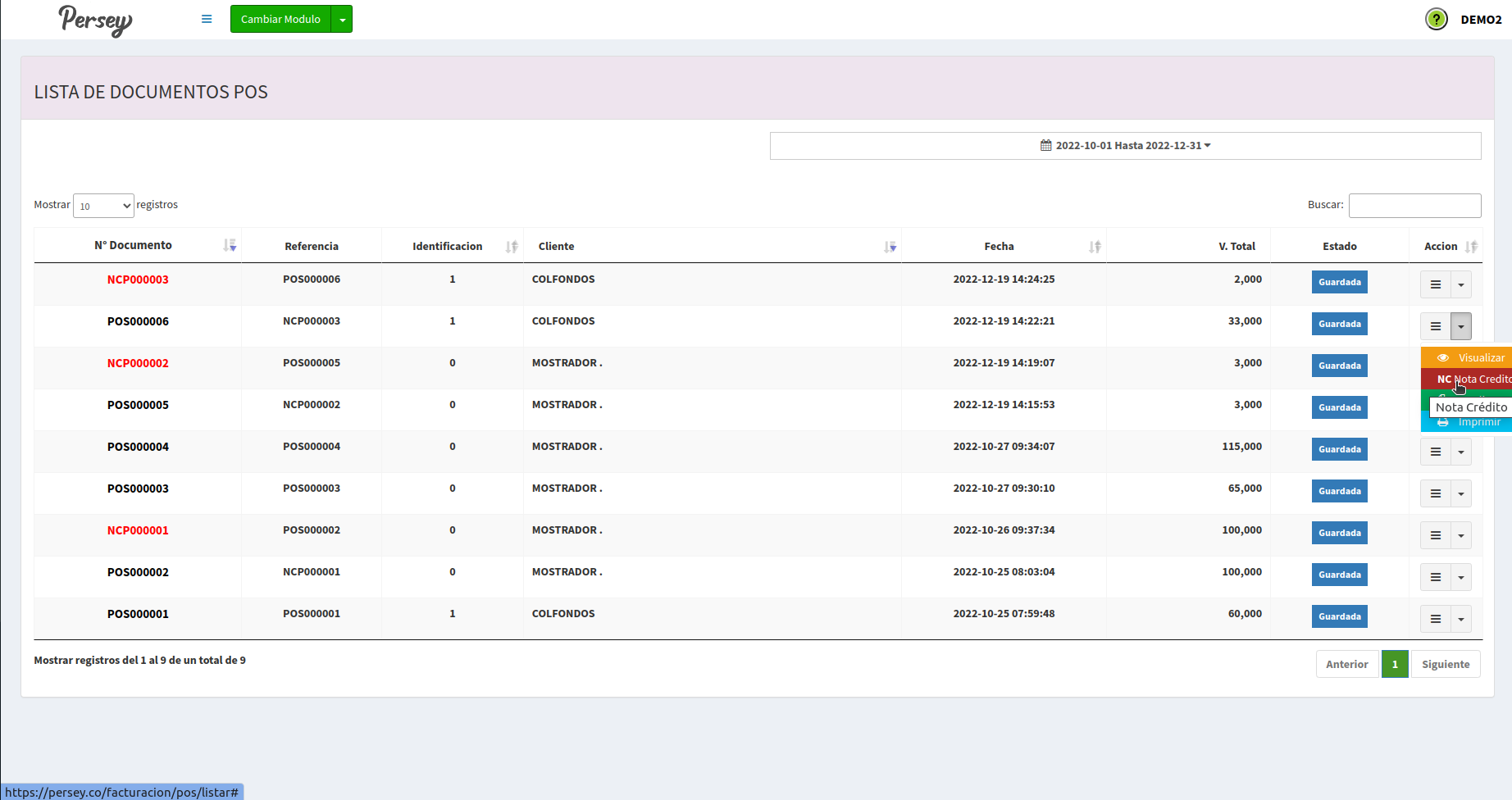Expand action dropdown arrow for NCP000001 row
This screenshot has height=800, width=1512.
pyautogui.click(x=1461, y=535)
